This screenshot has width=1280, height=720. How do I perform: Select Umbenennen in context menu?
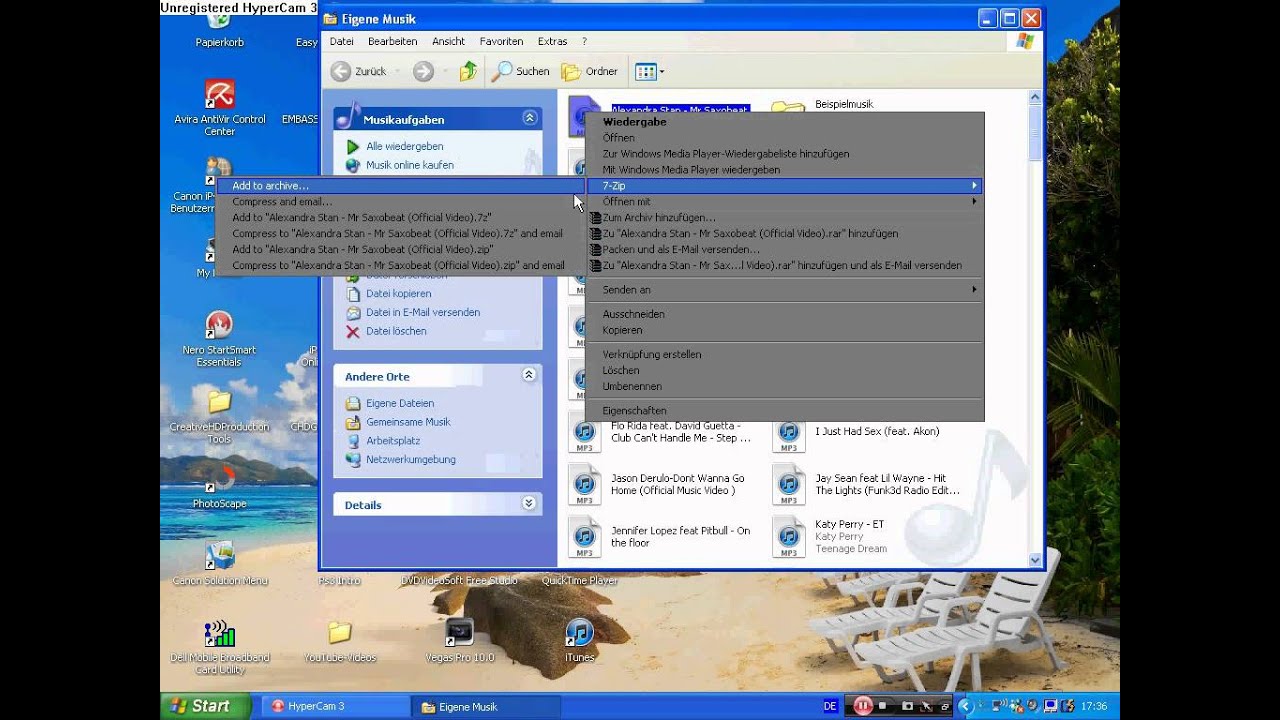[x=784, y=387]
